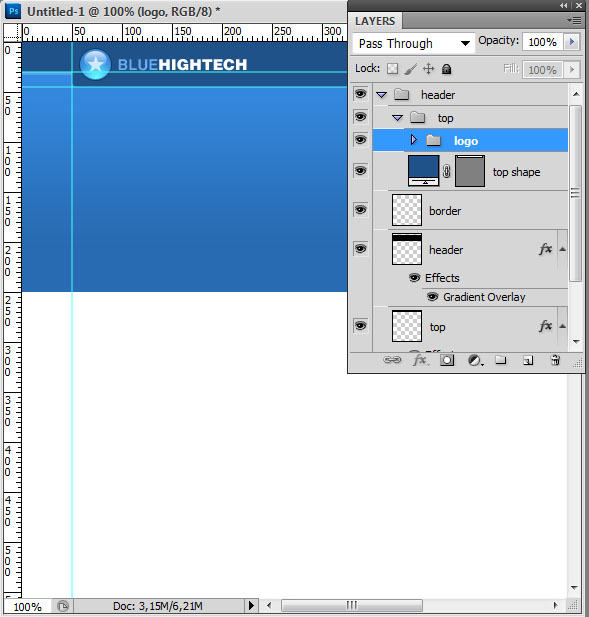The image size is (589, 617).
Task: Open the layer style fx menu at panel bottom
Action: (x=420, y=360)
